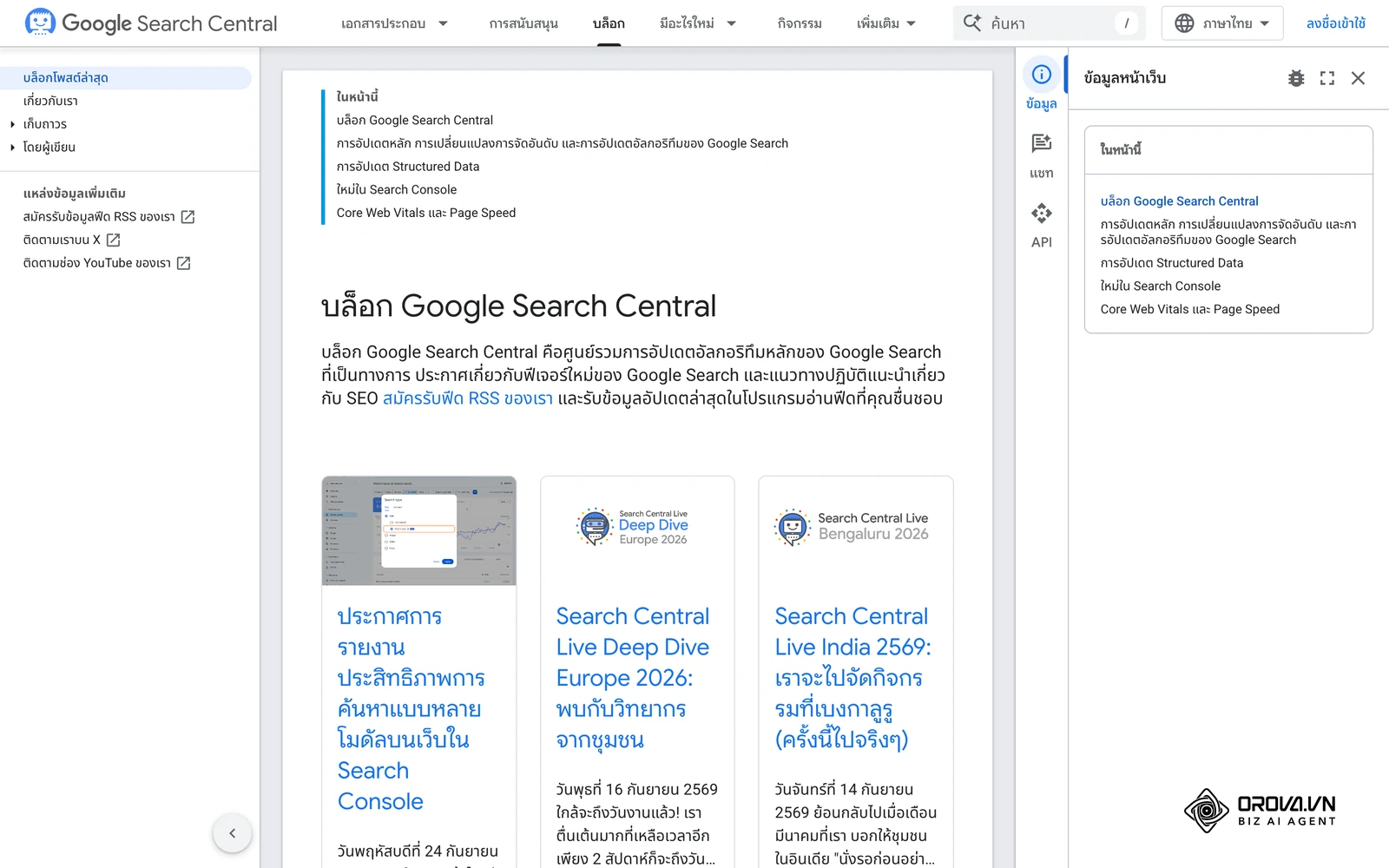This screenshot has width=1389, height=868.
Task: Click external link icon beside ติดตามเราบน X
Action: coord(113,240)
